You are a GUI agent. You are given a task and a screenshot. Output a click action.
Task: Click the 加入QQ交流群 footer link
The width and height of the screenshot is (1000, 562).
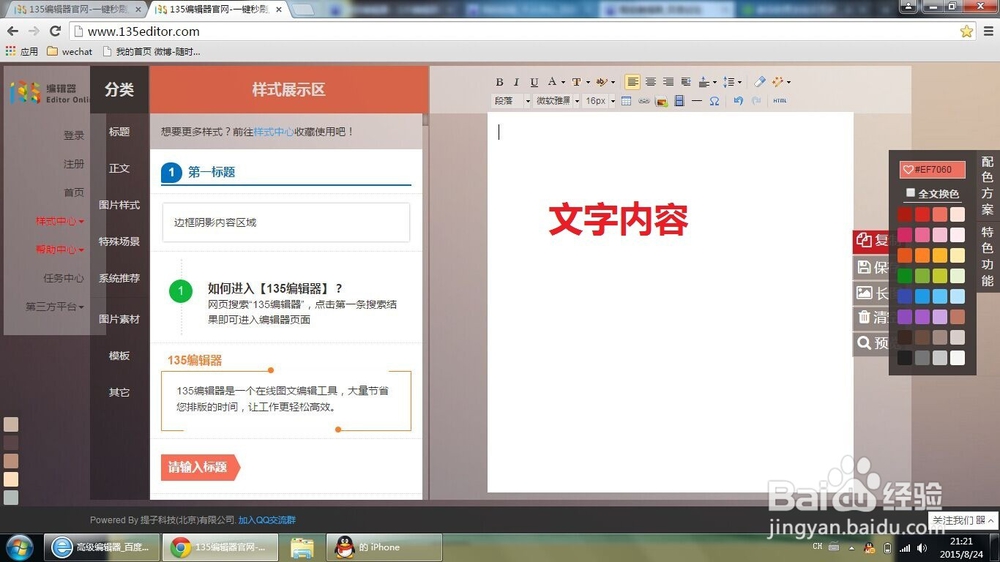coord(267,520)
